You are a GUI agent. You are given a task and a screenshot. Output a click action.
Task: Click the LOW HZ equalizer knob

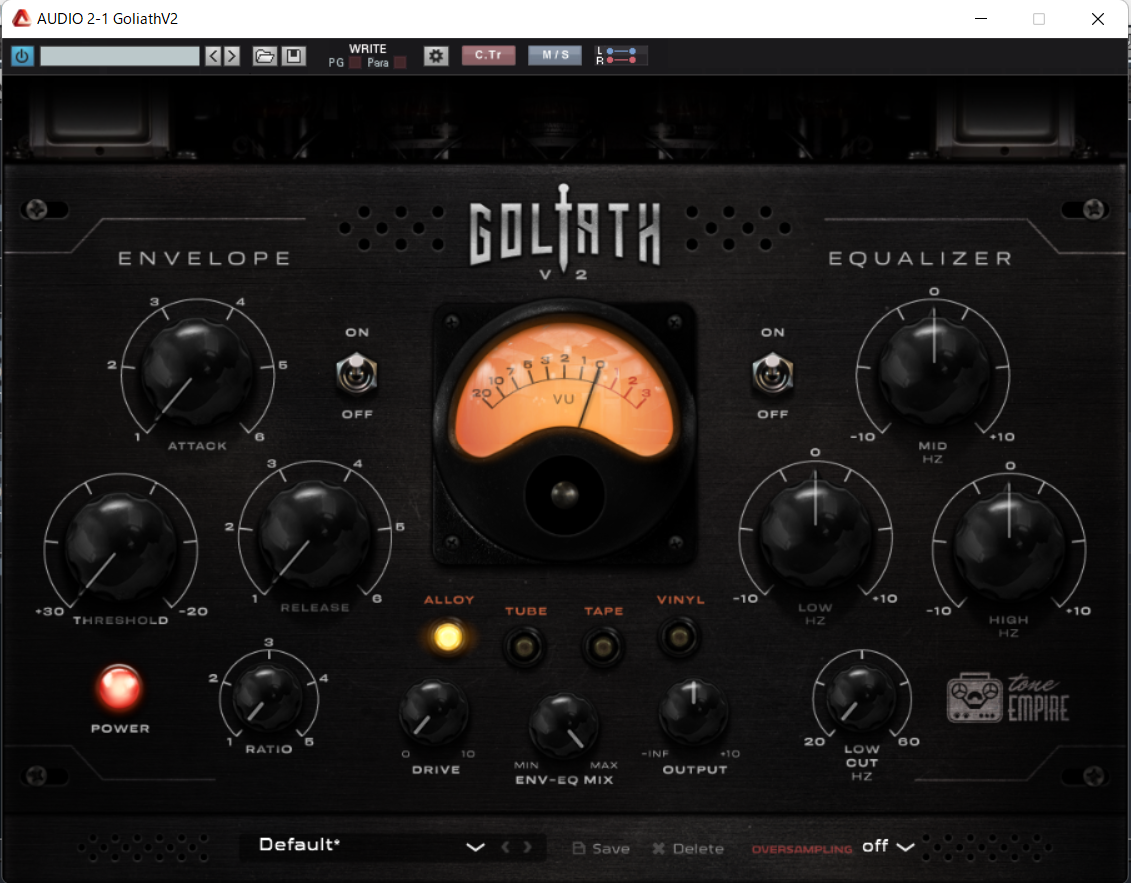(x=815, y=532)
